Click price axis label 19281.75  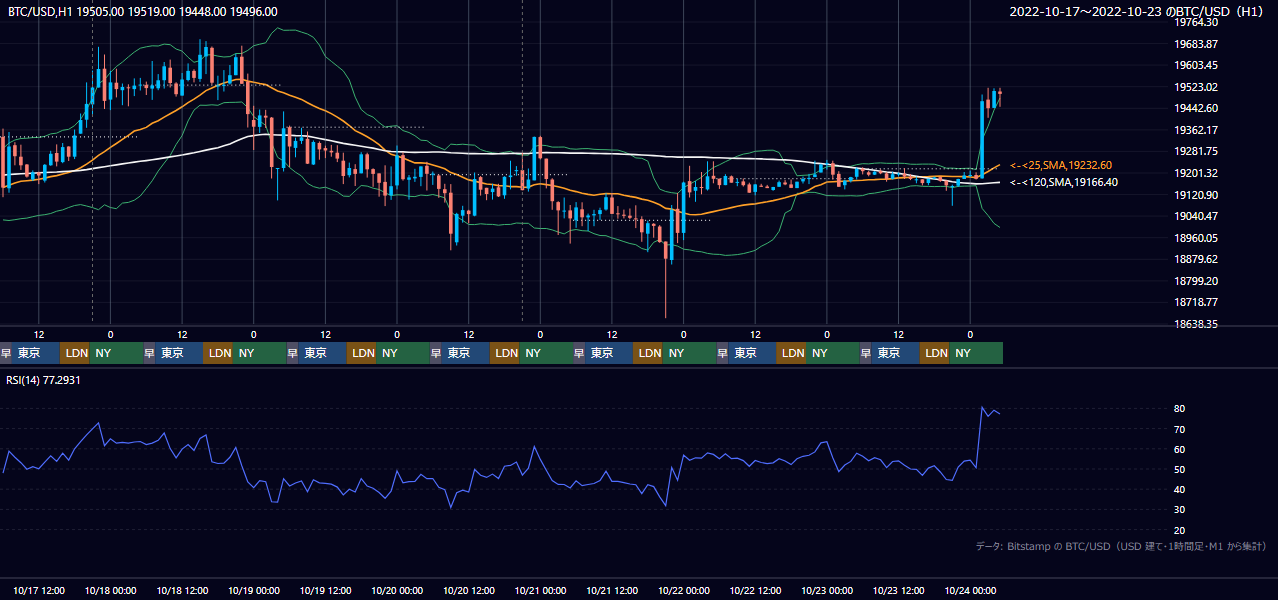click(1196, 151)
